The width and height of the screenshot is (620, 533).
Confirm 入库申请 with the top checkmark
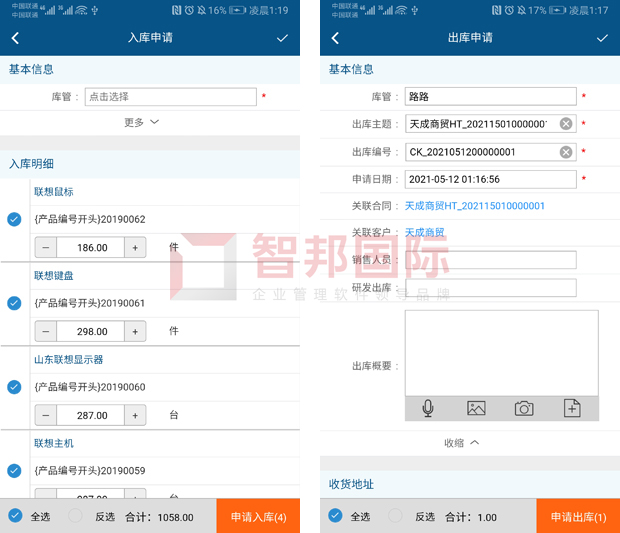tap(282, 38)
